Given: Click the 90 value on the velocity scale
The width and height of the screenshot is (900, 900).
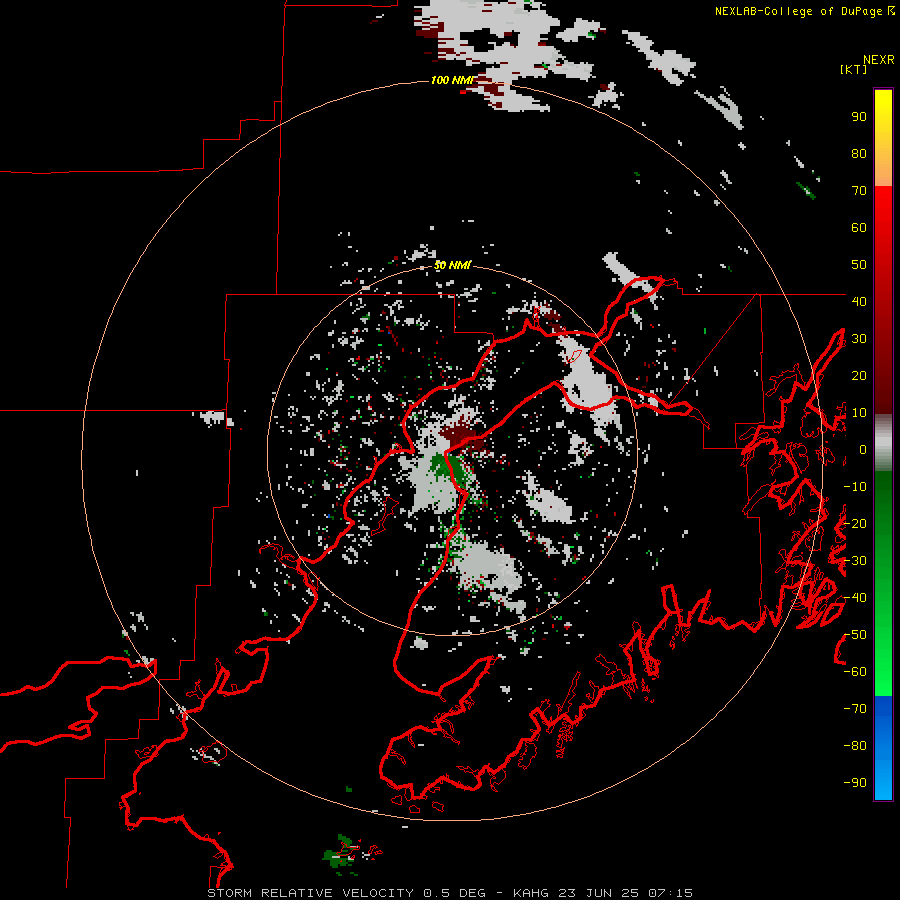Looking at the screenshot, I should coord(859,117).
